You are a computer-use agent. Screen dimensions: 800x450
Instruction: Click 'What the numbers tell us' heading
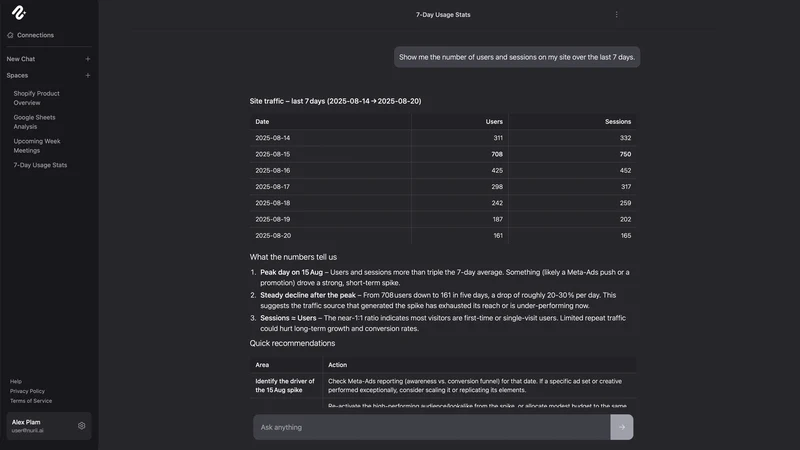pos(293,257)
